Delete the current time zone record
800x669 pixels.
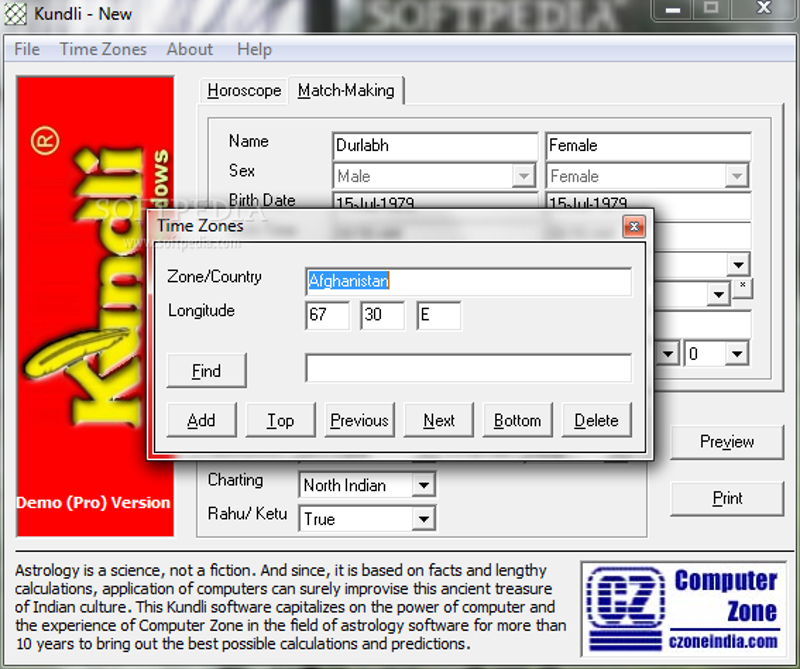[596, 420]
